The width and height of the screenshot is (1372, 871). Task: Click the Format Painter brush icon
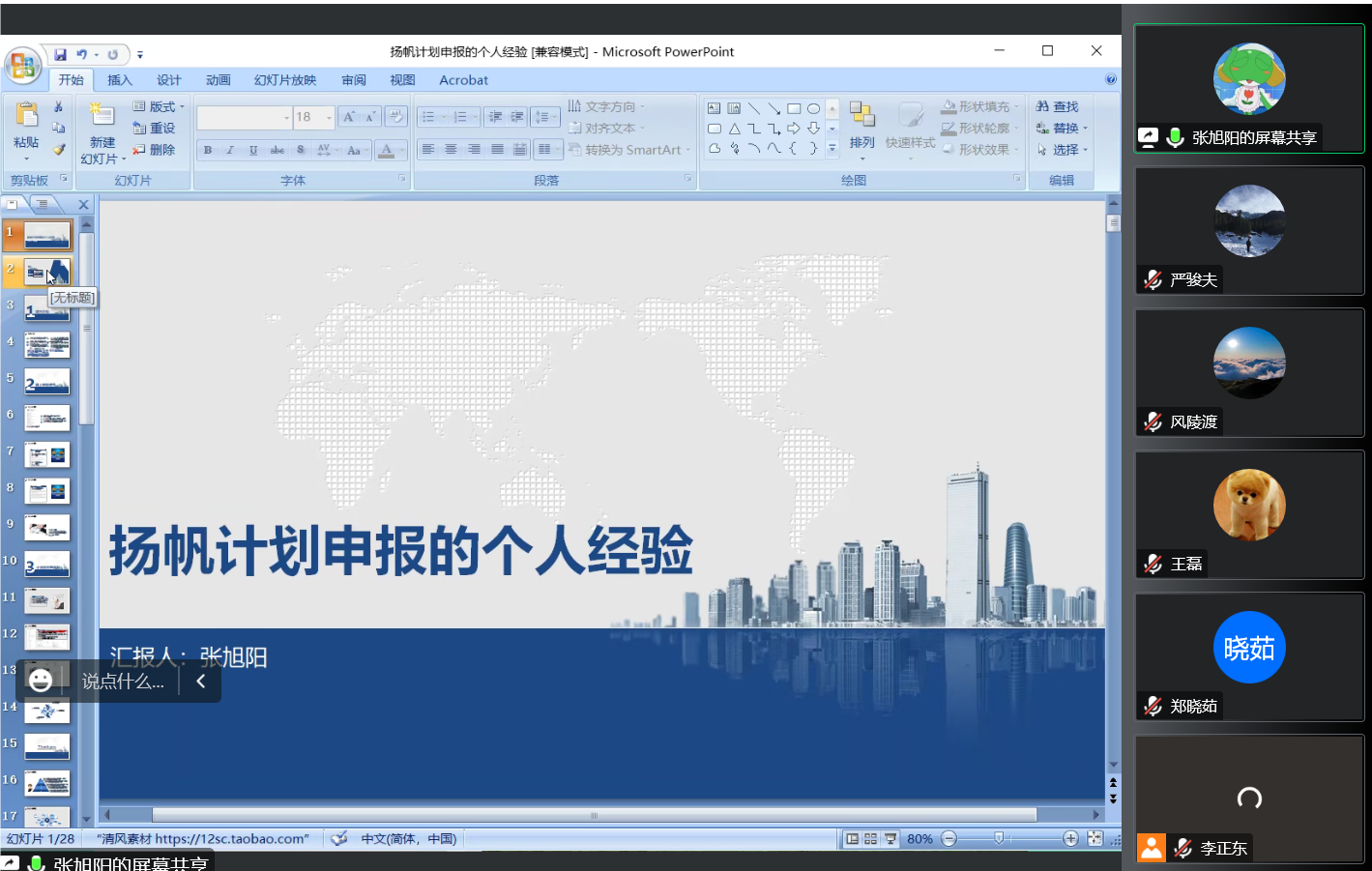pos(59,150)
